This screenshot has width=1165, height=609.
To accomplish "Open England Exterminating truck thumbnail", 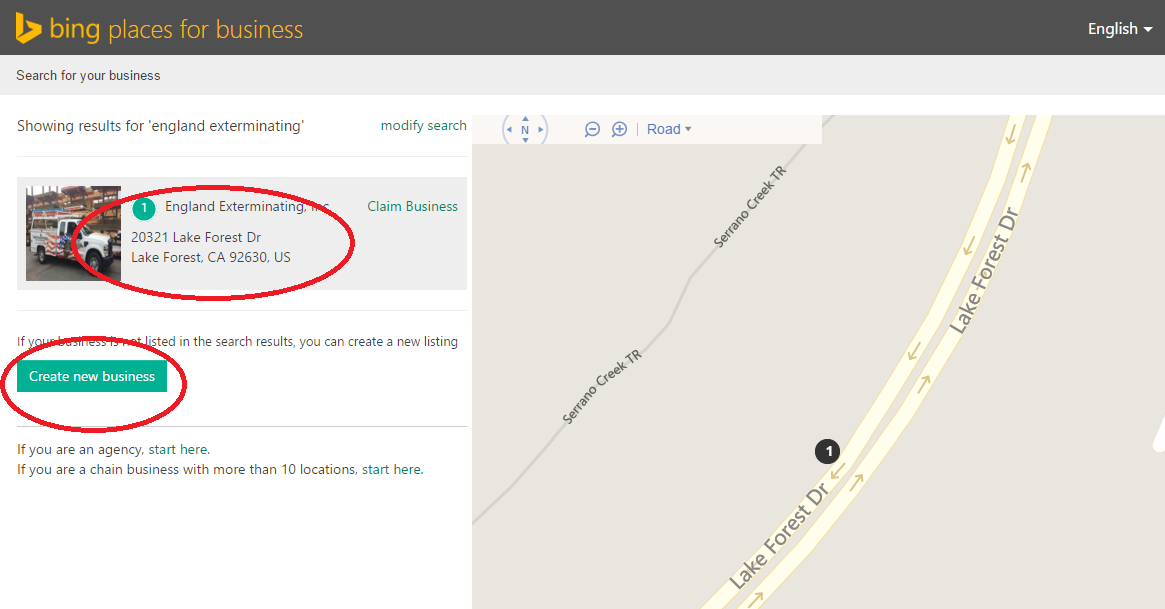I will pyautogui.click(x=74, y=233).
